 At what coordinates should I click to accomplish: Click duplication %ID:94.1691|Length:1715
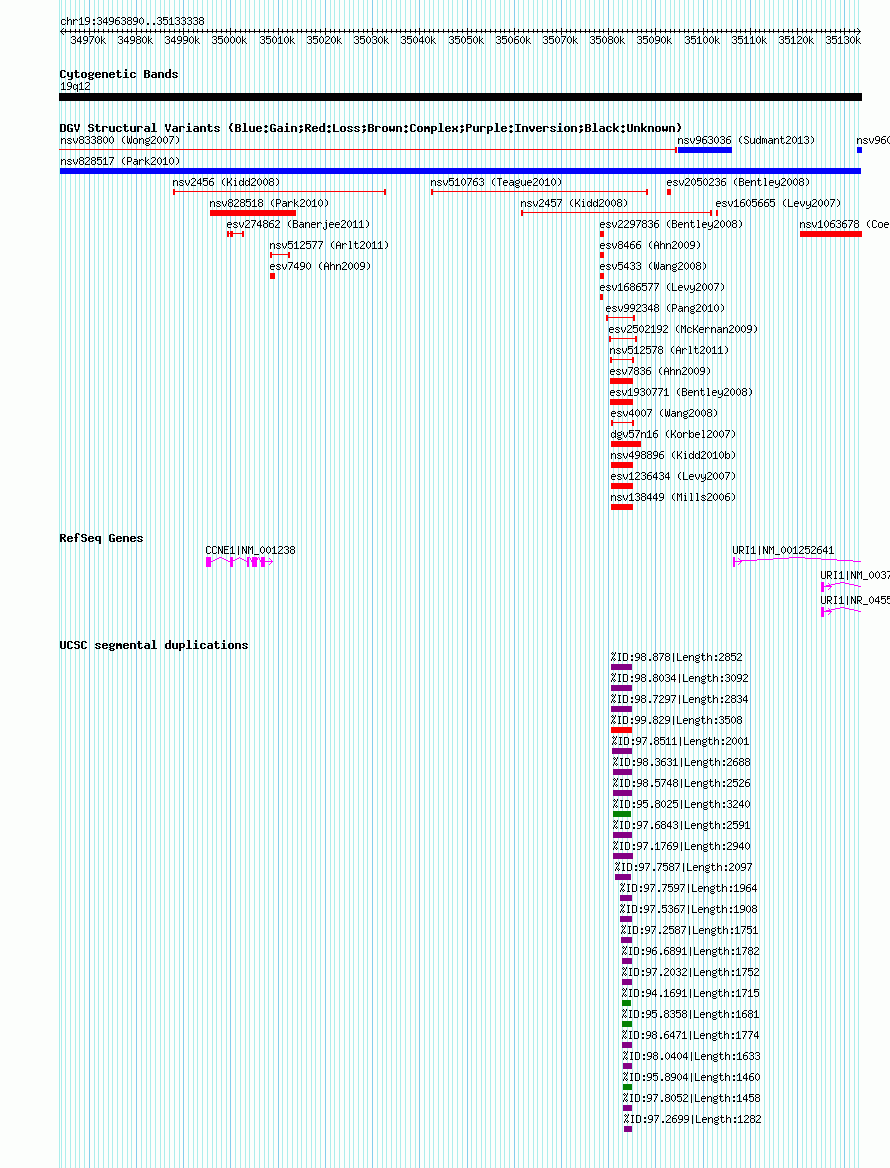[x=690, y=992]
